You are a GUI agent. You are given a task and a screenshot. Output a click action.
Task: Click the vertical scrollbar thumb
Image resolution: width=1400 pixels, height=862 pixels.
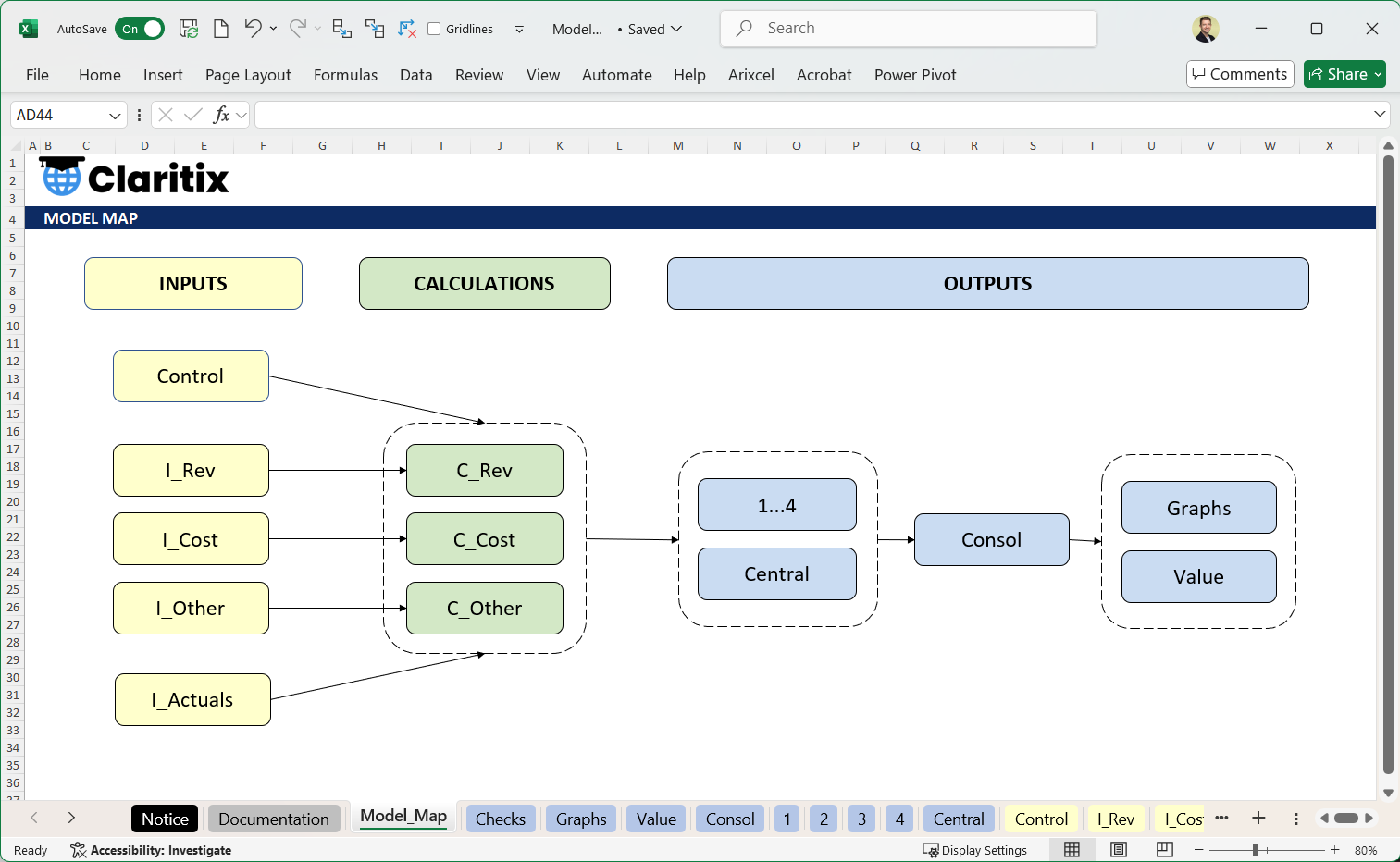tap(1388, 464)
